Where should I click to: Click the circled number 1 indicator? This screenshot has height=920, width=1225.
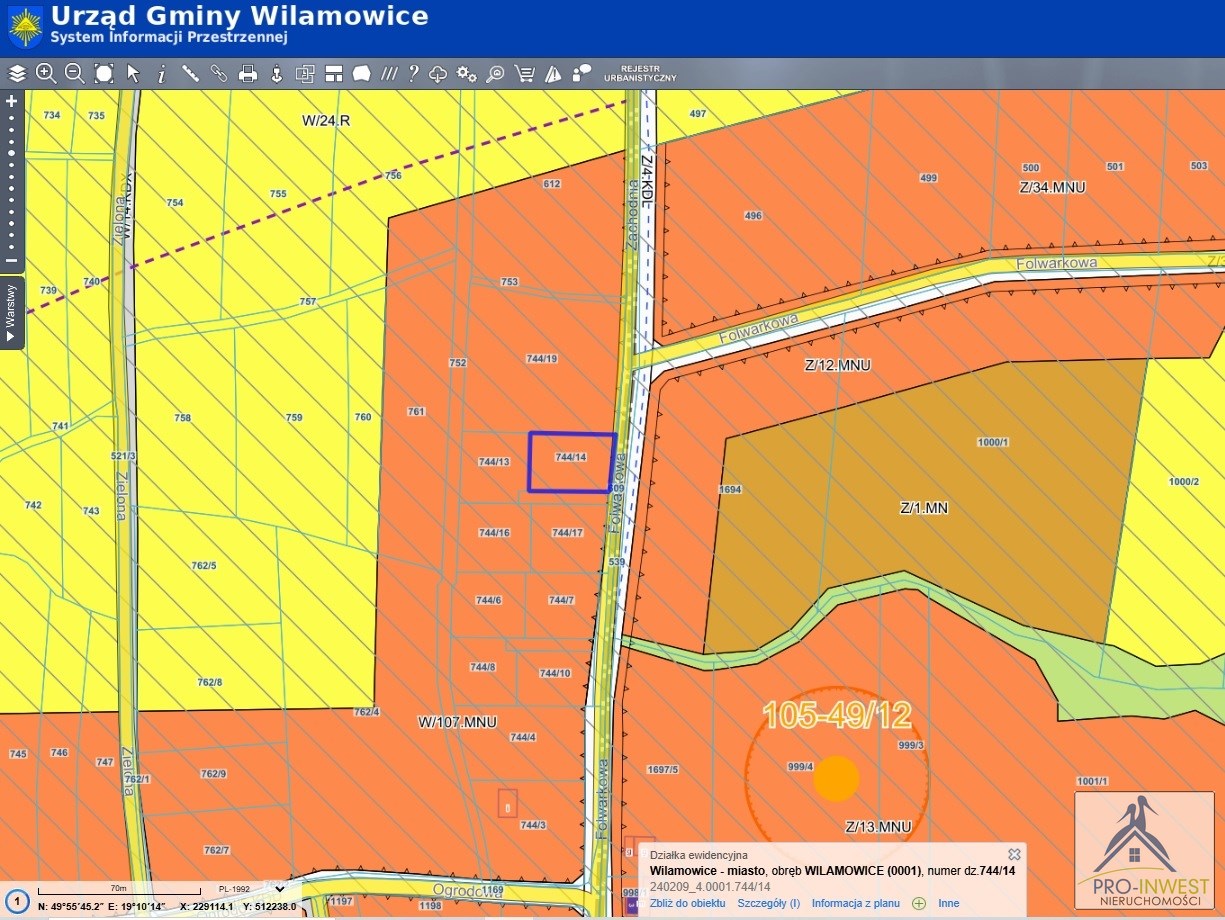[15, 902]
